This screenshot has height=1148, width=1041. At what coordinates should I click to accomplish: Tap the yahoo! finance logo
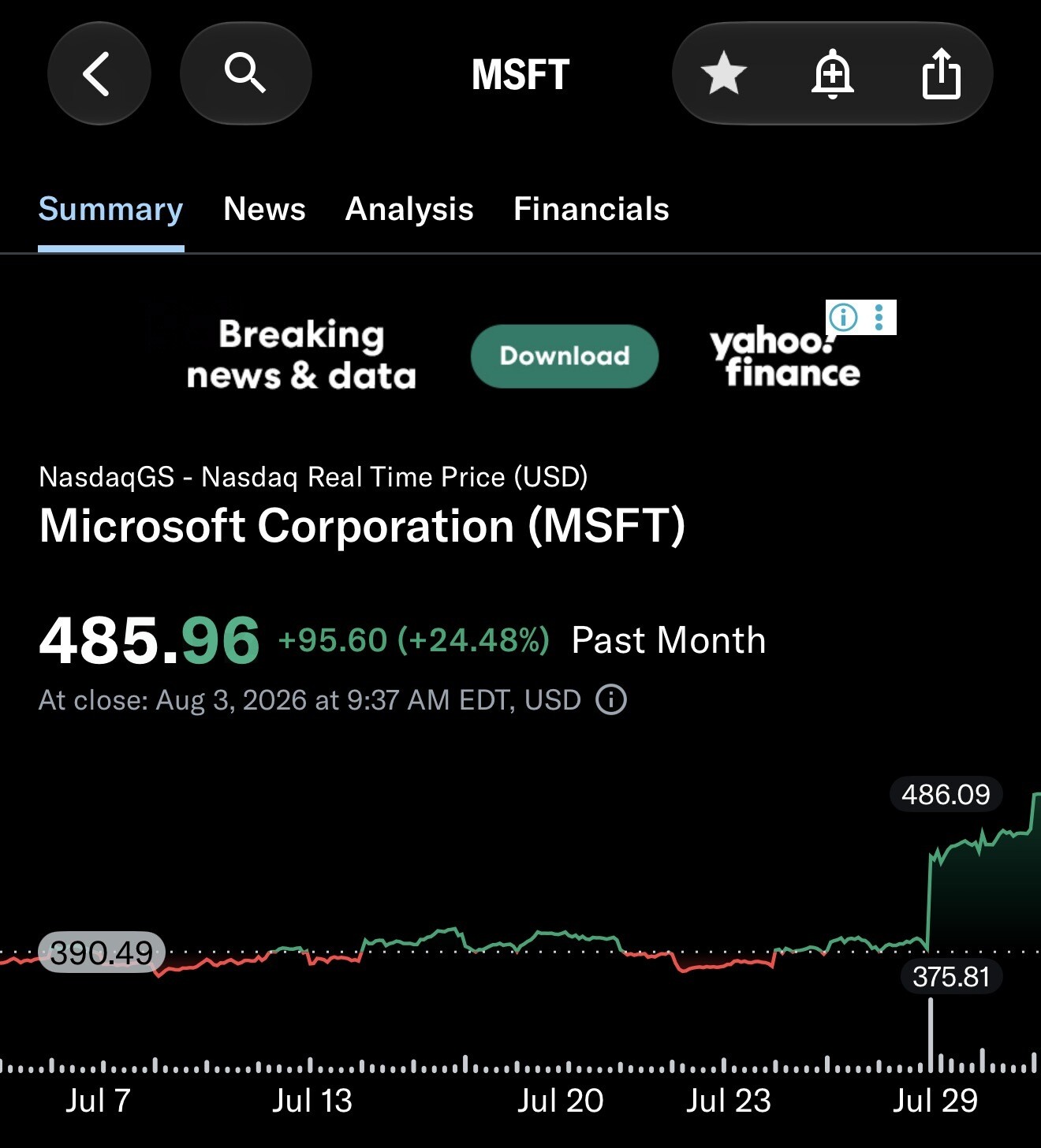pos(785,356)
